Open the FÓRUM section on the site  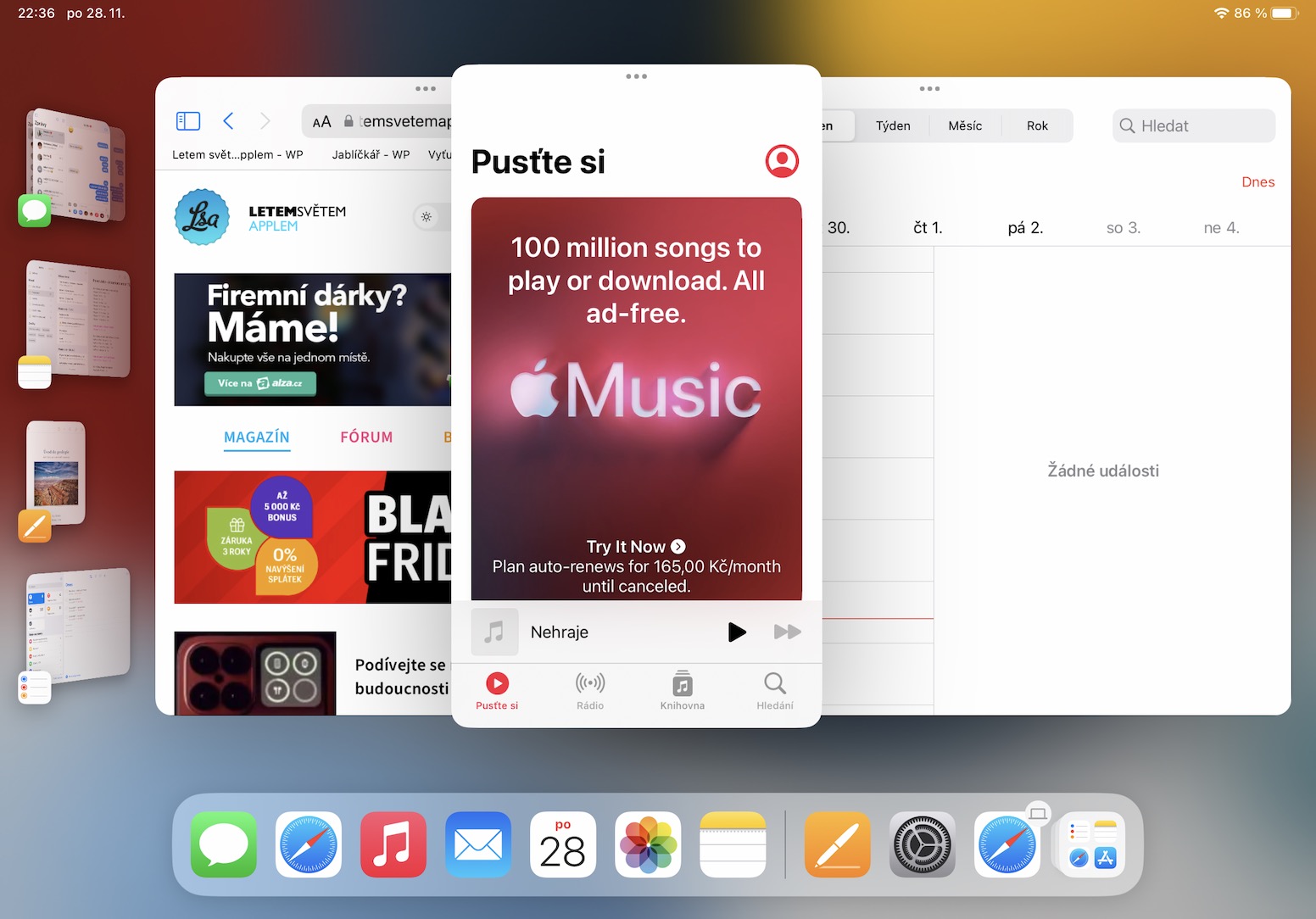coord(366,437)
